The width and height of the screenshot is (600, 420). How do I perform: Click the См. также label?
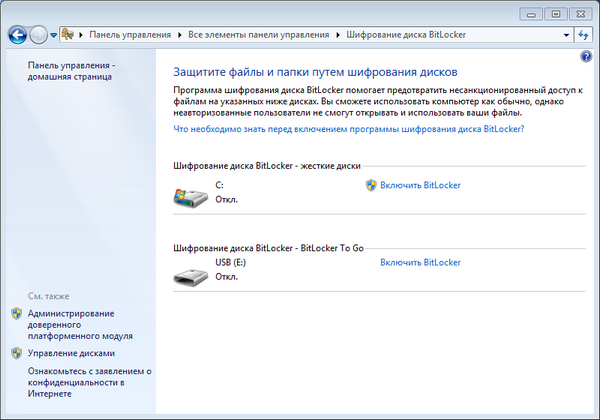click(48, 296)
